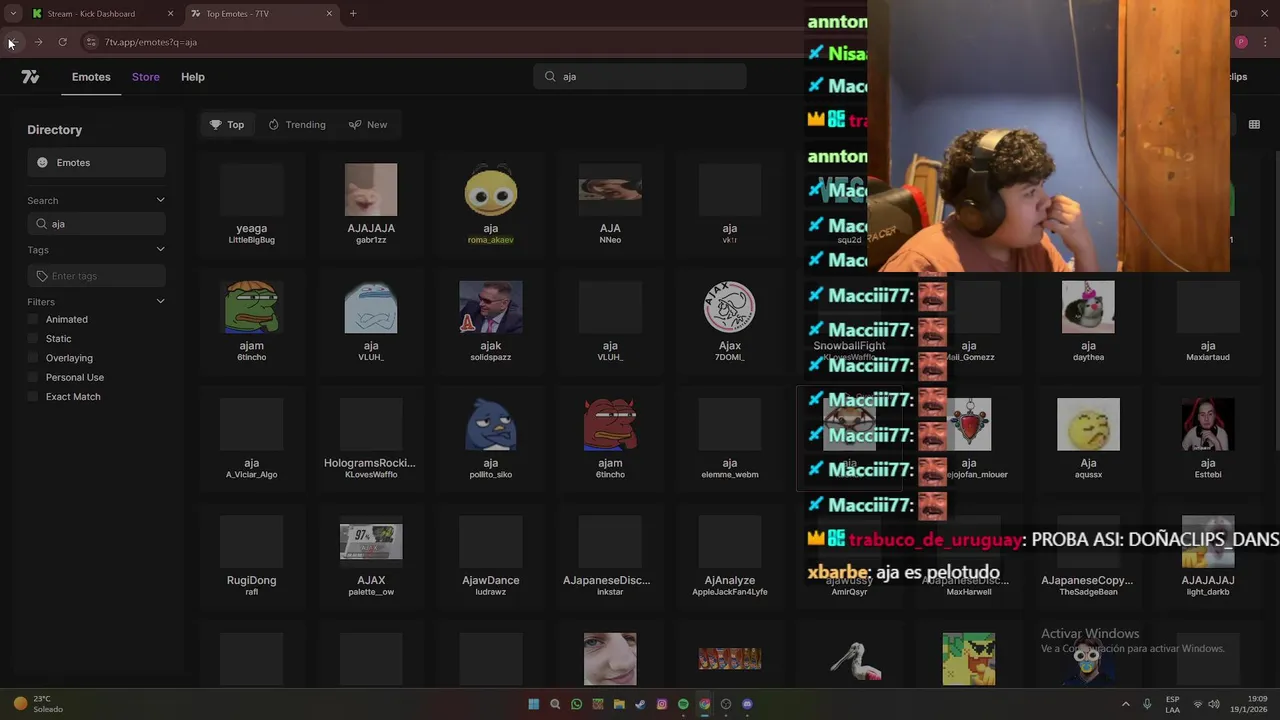Click the Enter tags input field
This screenshot has width=1280, height=720.
pyautogui.click(x=96, y=276)
